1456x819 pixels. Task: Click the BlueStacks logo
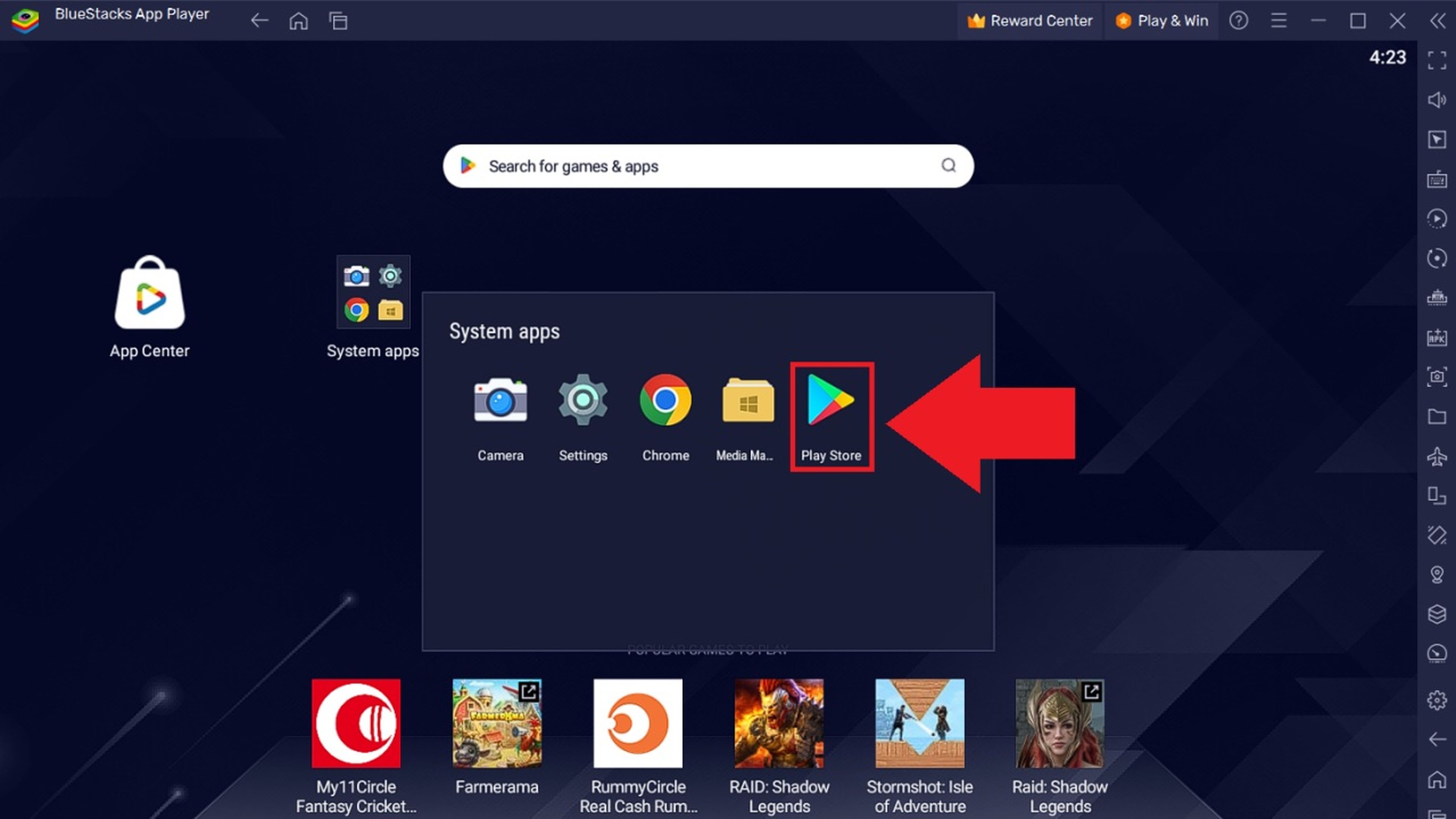(x=25, y=21)
